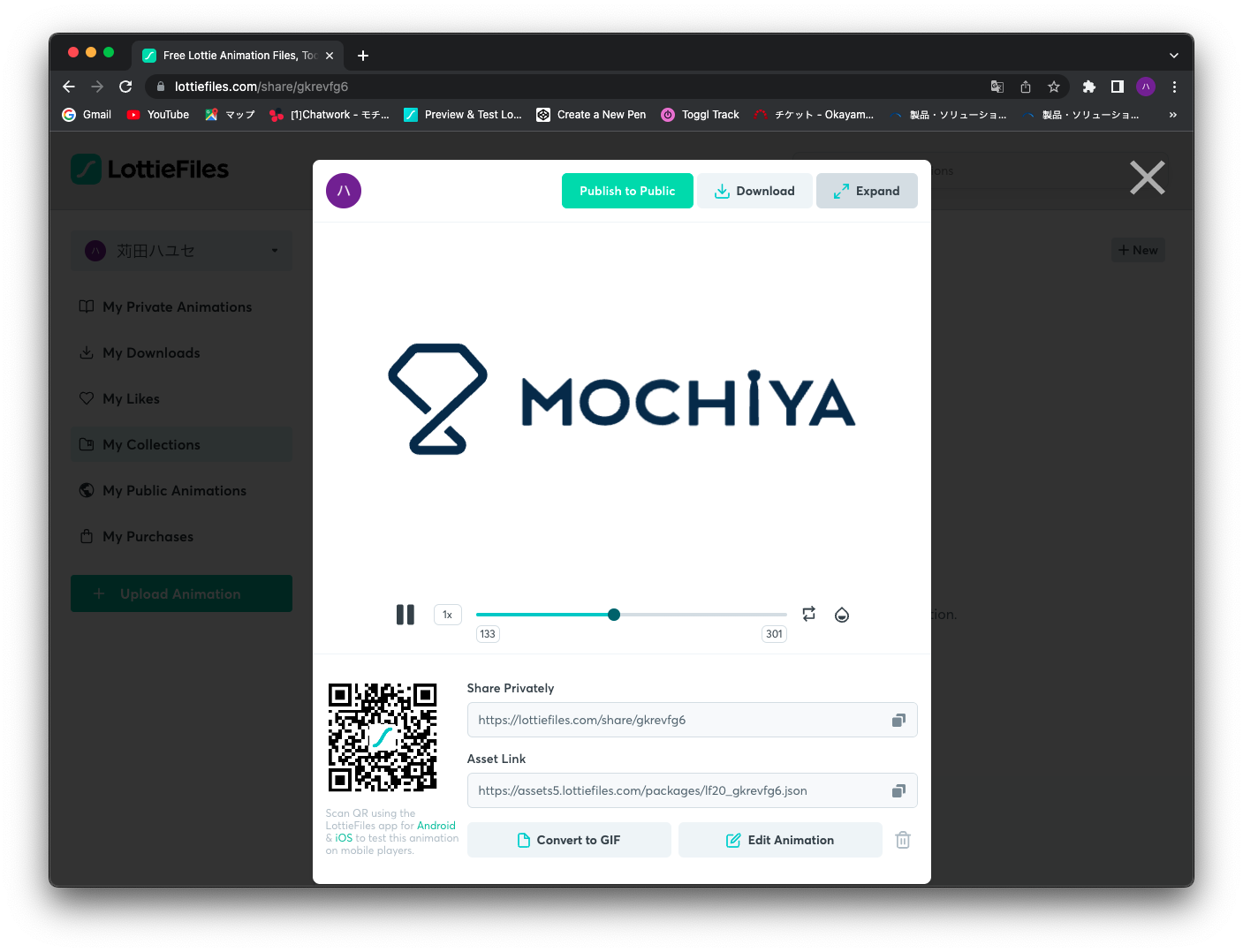
Task: Open the iOS app link
Action: coord(344,838)
